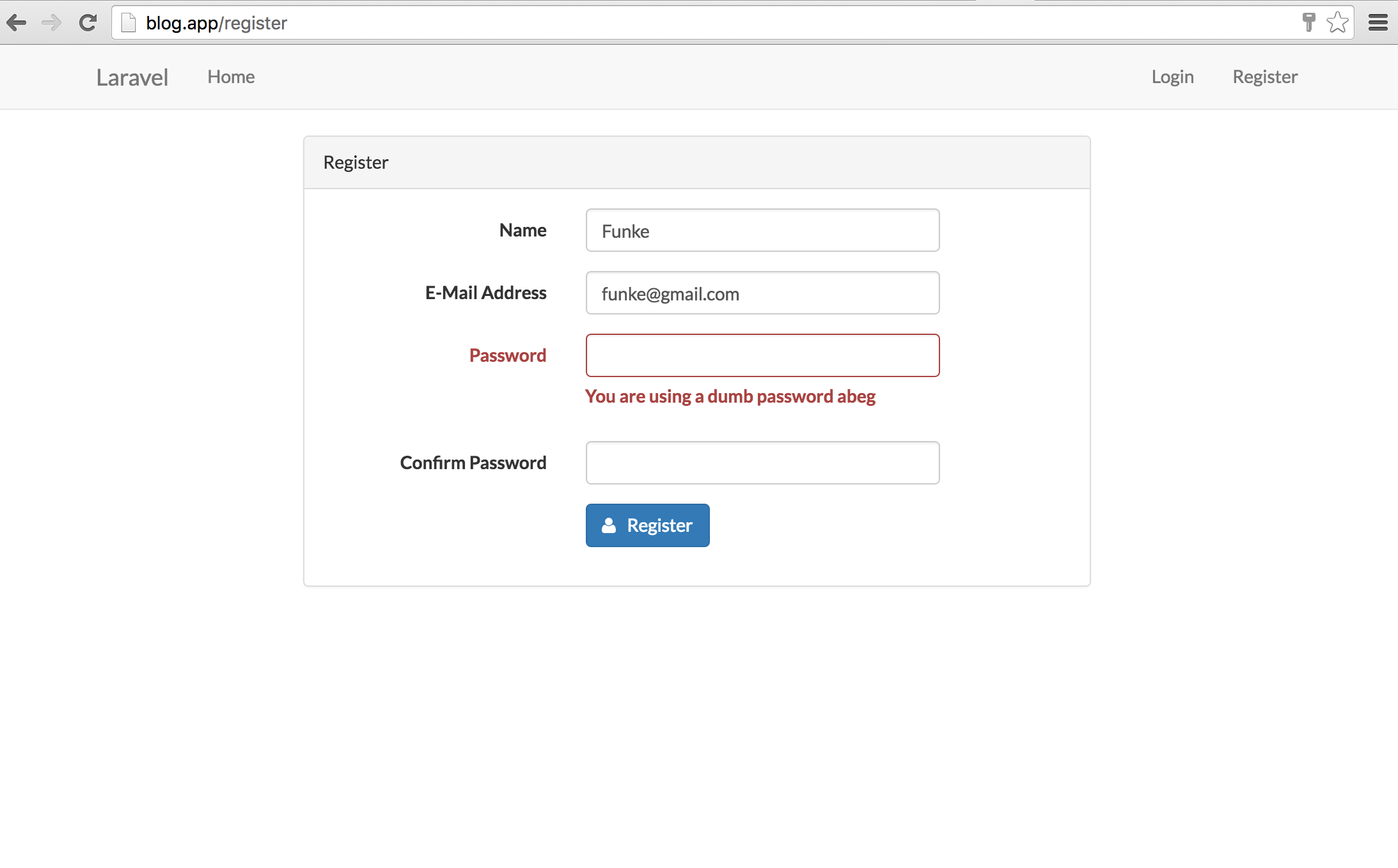This screenshot has width=1398, height=868.
Task: Click the user icon inside Register button
Action: click(x=609, y=525)
